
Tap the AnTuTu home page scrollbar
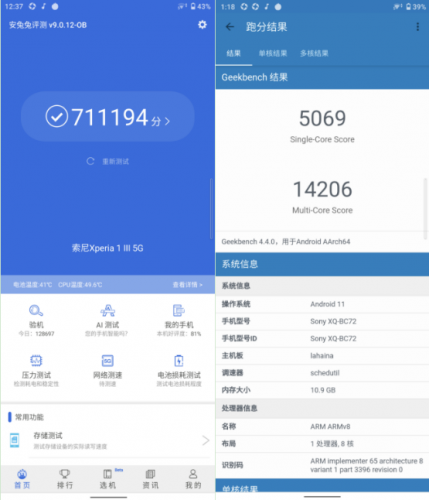coord(211,208)
